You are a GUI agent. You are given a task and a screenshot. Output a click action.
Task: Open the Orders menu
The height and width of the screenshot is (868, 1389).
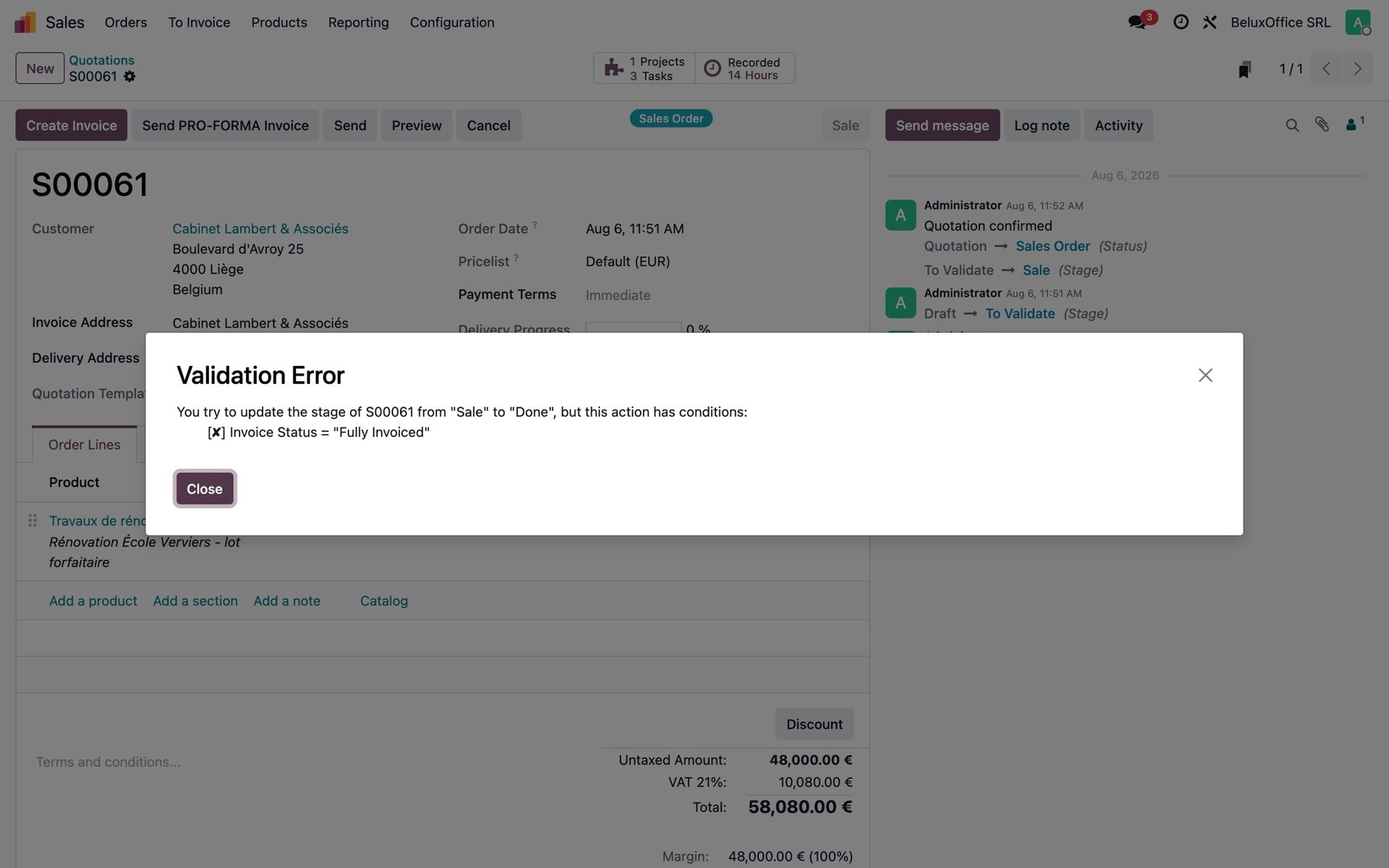126,22
